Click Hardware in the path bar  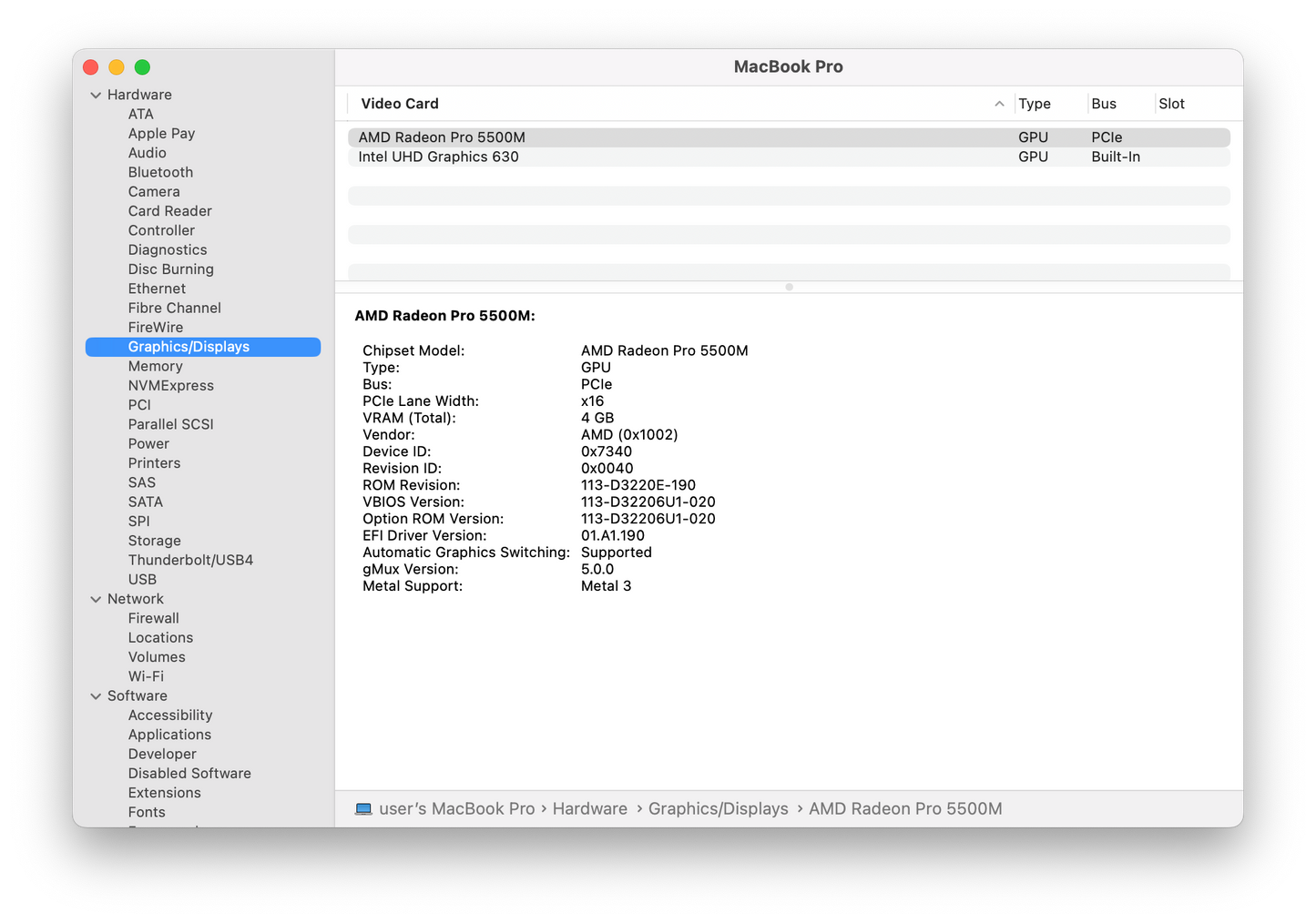pos(590,809)
